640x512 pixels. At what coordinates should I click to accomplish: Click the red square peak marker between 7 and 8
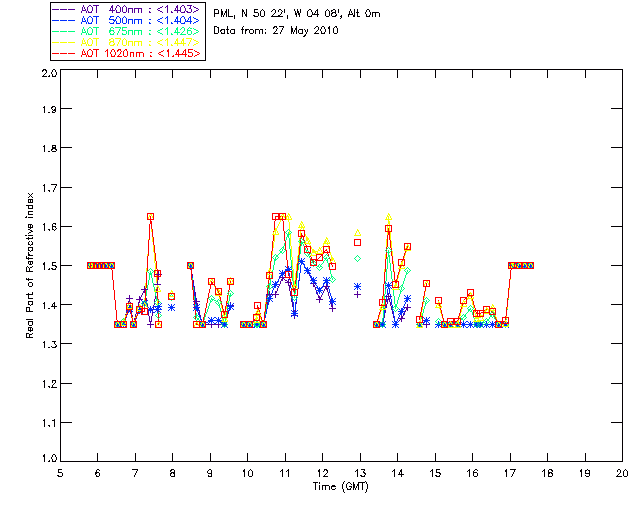pyautogui.click(x=151, y=217)
